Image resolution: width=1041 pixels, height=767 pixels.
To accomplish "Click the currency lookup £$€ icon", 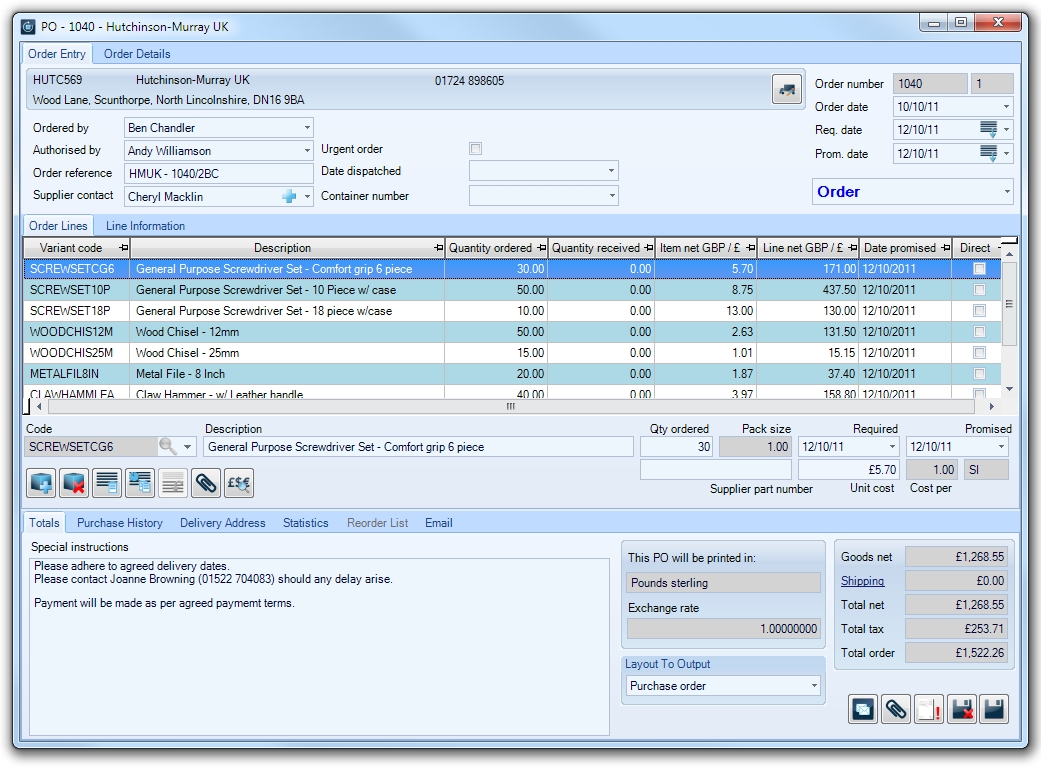I will [x=239, y=484].
